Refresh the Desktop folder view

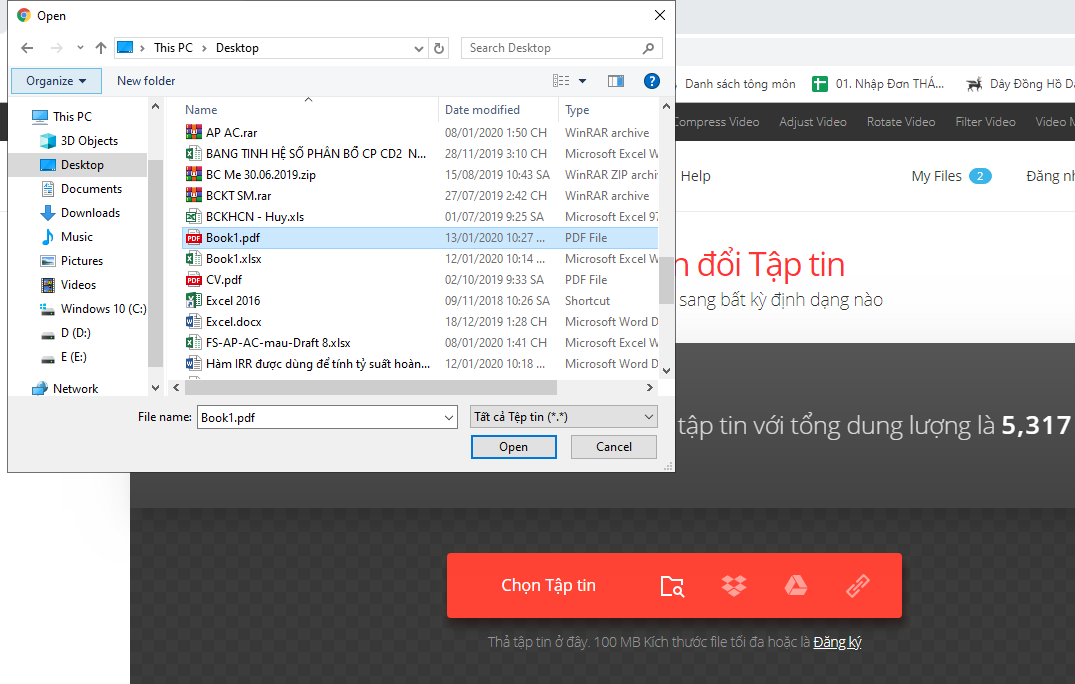coord(439,47)
